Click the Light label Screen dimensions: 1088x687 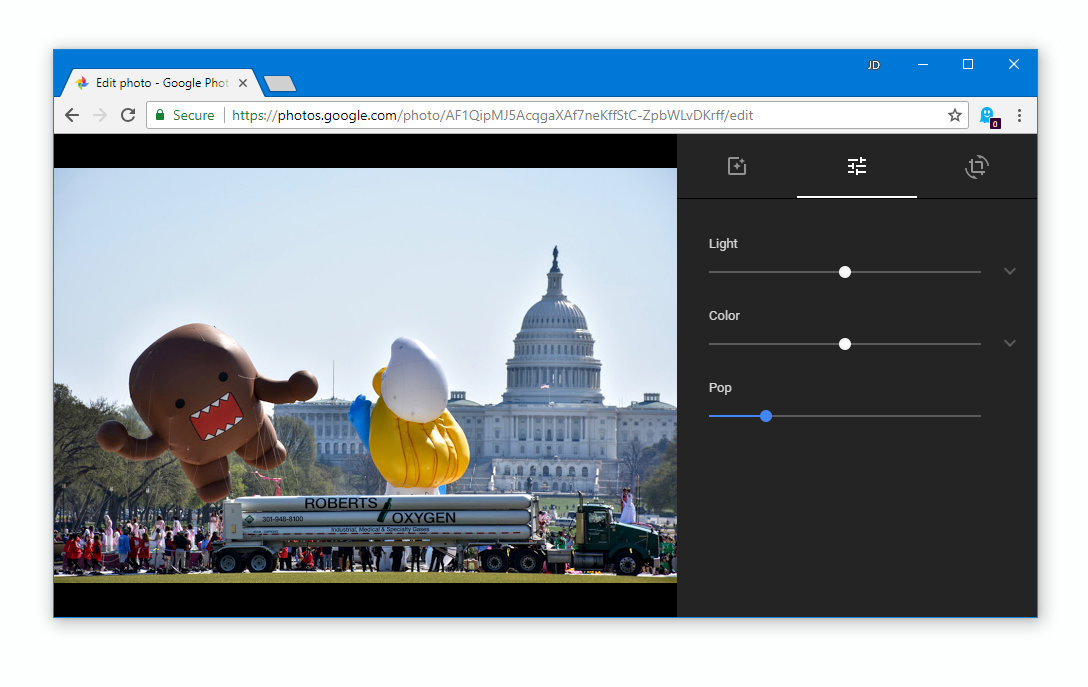(x=722, y=244)
